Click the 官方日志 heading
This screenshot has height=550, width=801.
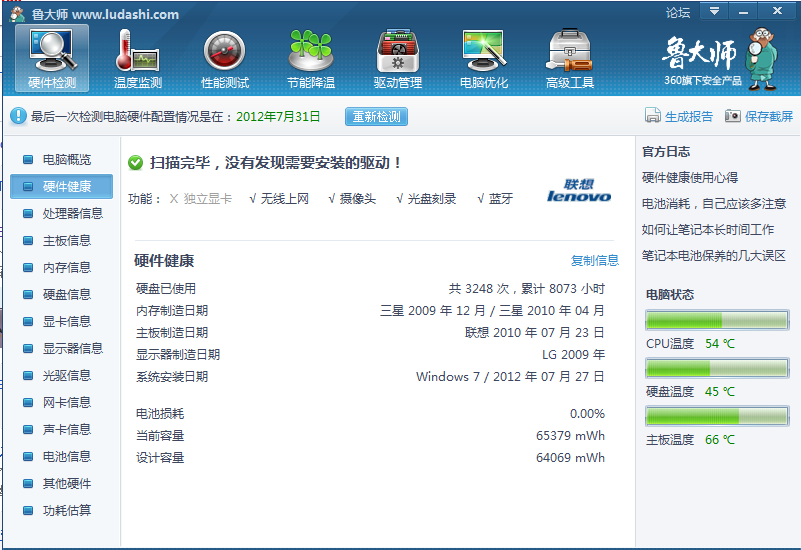(666, 152)
